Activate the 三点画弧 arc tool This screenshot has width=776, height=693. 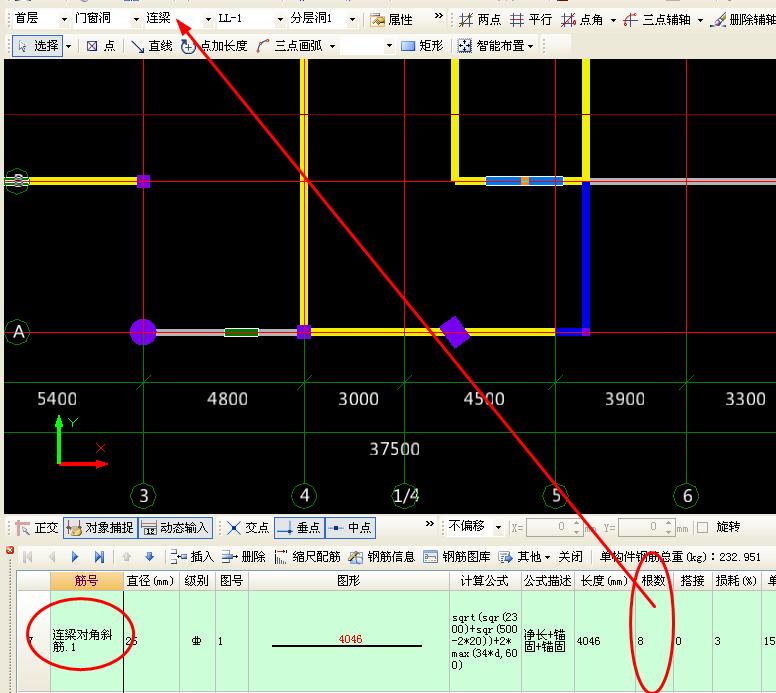pyautogui.click(x=290, y=46)
